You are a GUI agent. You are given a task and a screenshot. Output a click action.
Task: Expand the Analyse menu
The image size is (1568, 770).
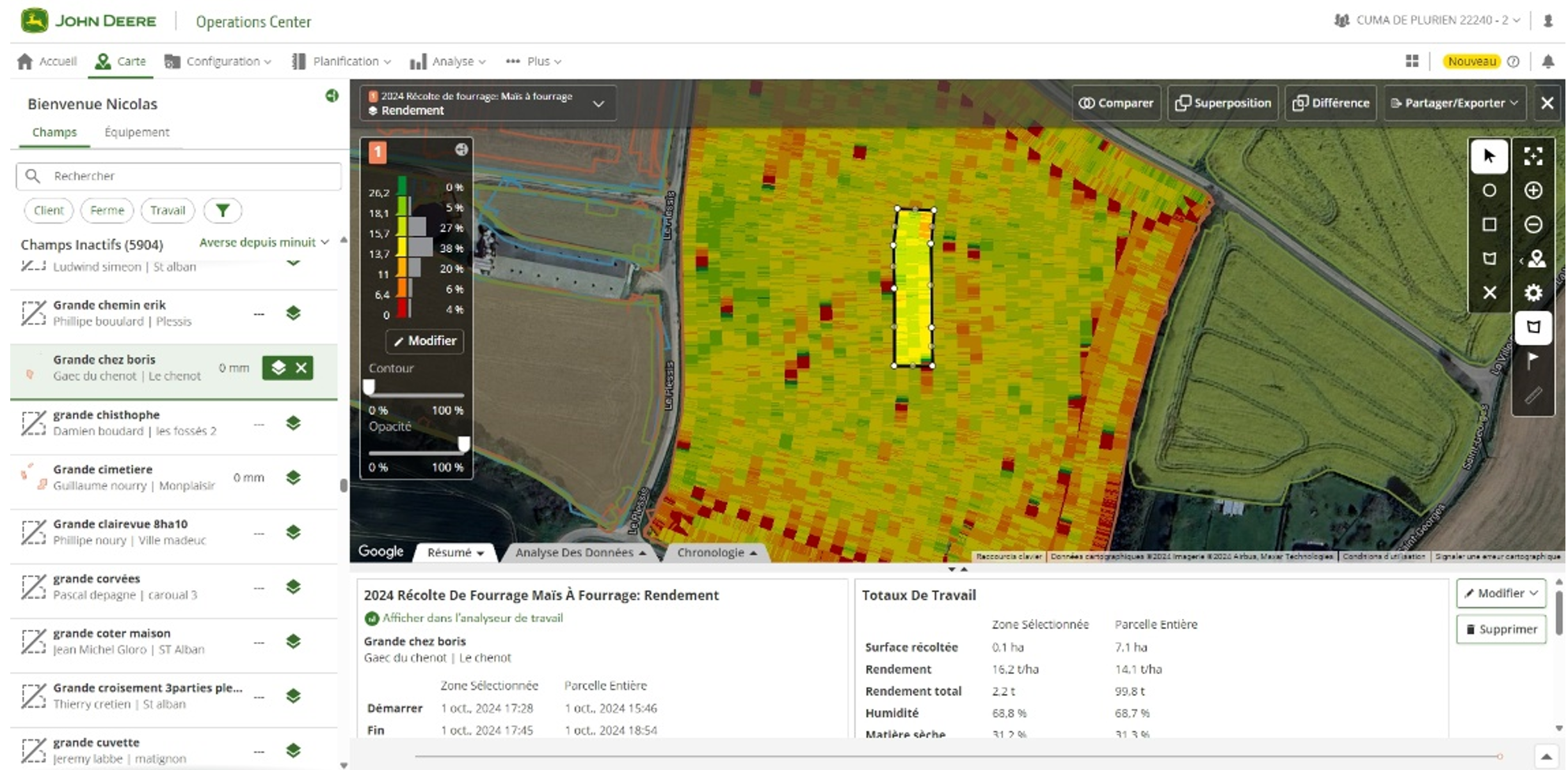(448, 61)
